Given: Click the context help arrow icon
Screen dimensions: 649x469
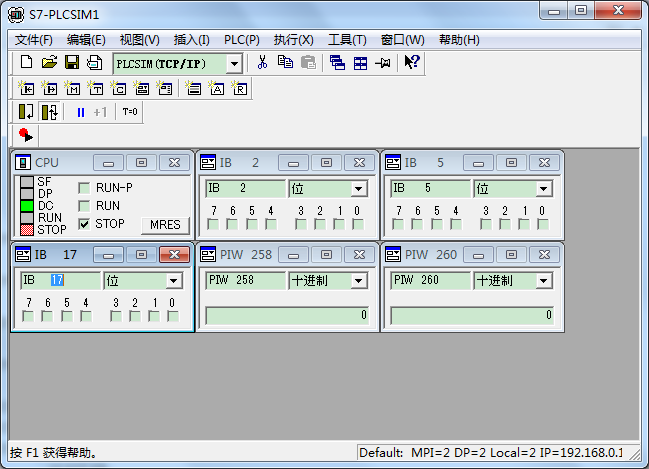Looking at the screenshot, I should (412, 63).
